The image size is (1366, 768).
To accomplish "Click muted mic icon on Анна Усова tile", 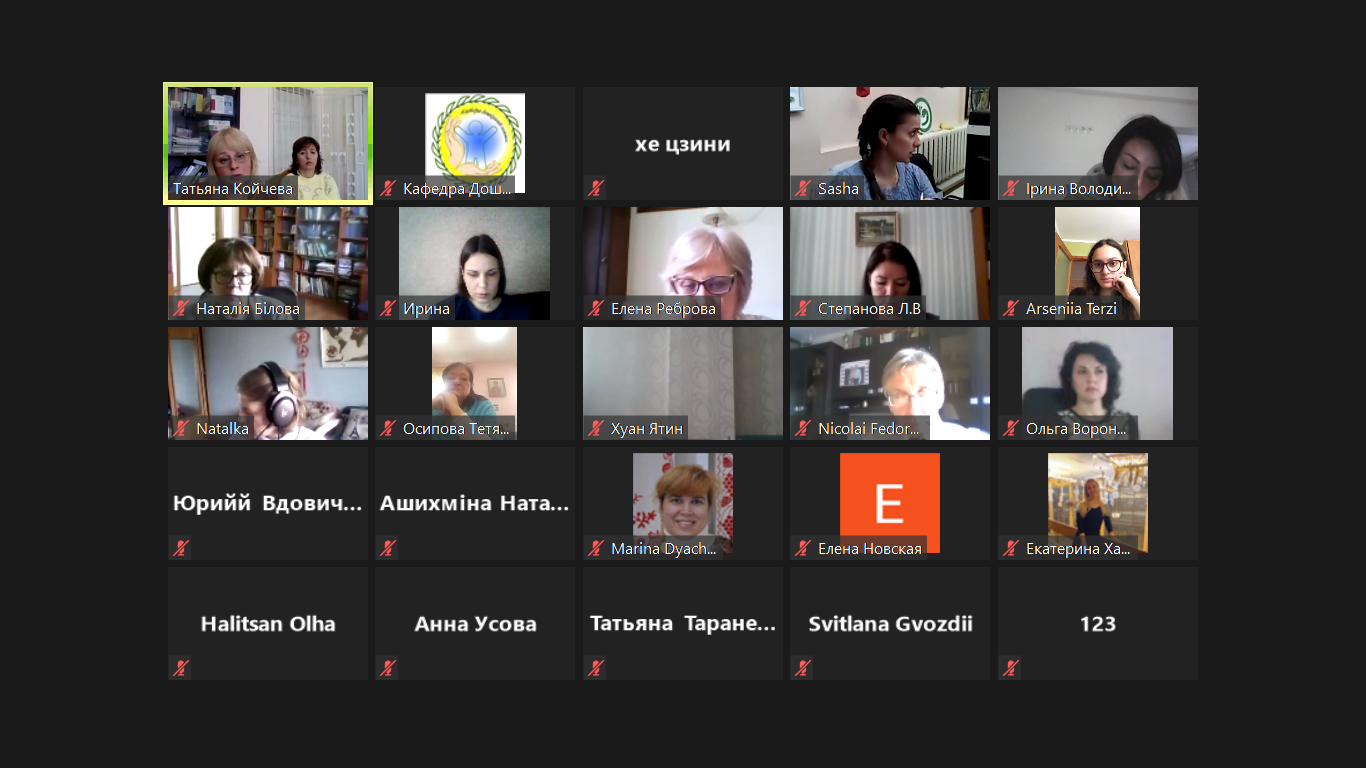I will click(388, 668).
